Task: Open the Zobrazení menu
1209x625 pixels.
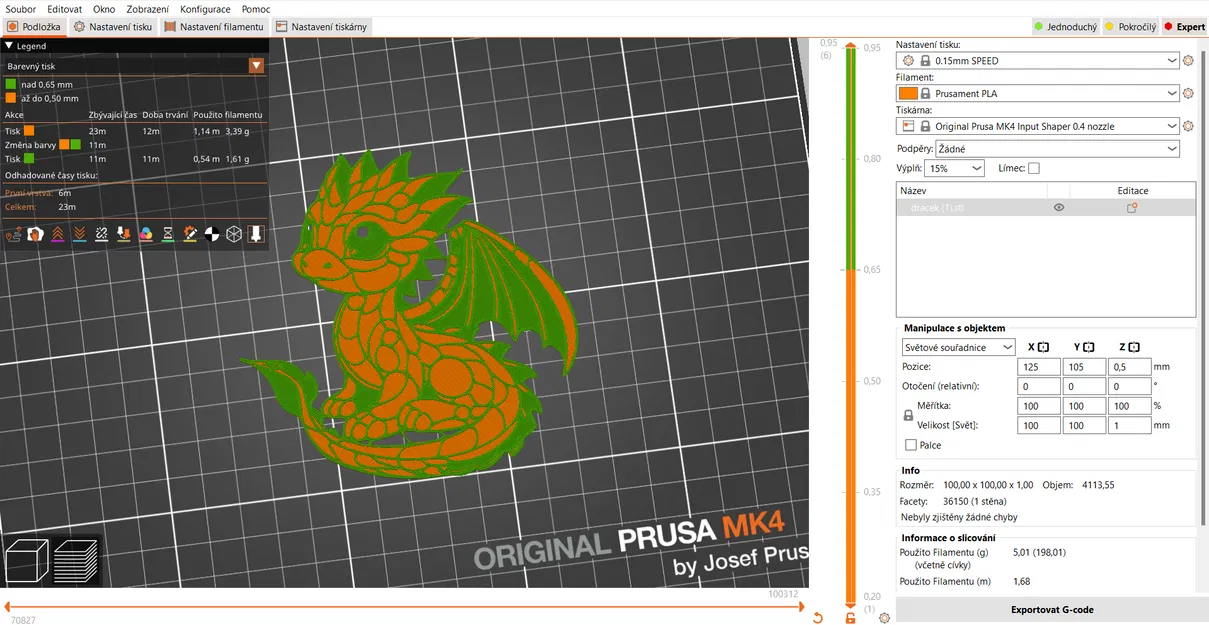Action: point(147,9)
